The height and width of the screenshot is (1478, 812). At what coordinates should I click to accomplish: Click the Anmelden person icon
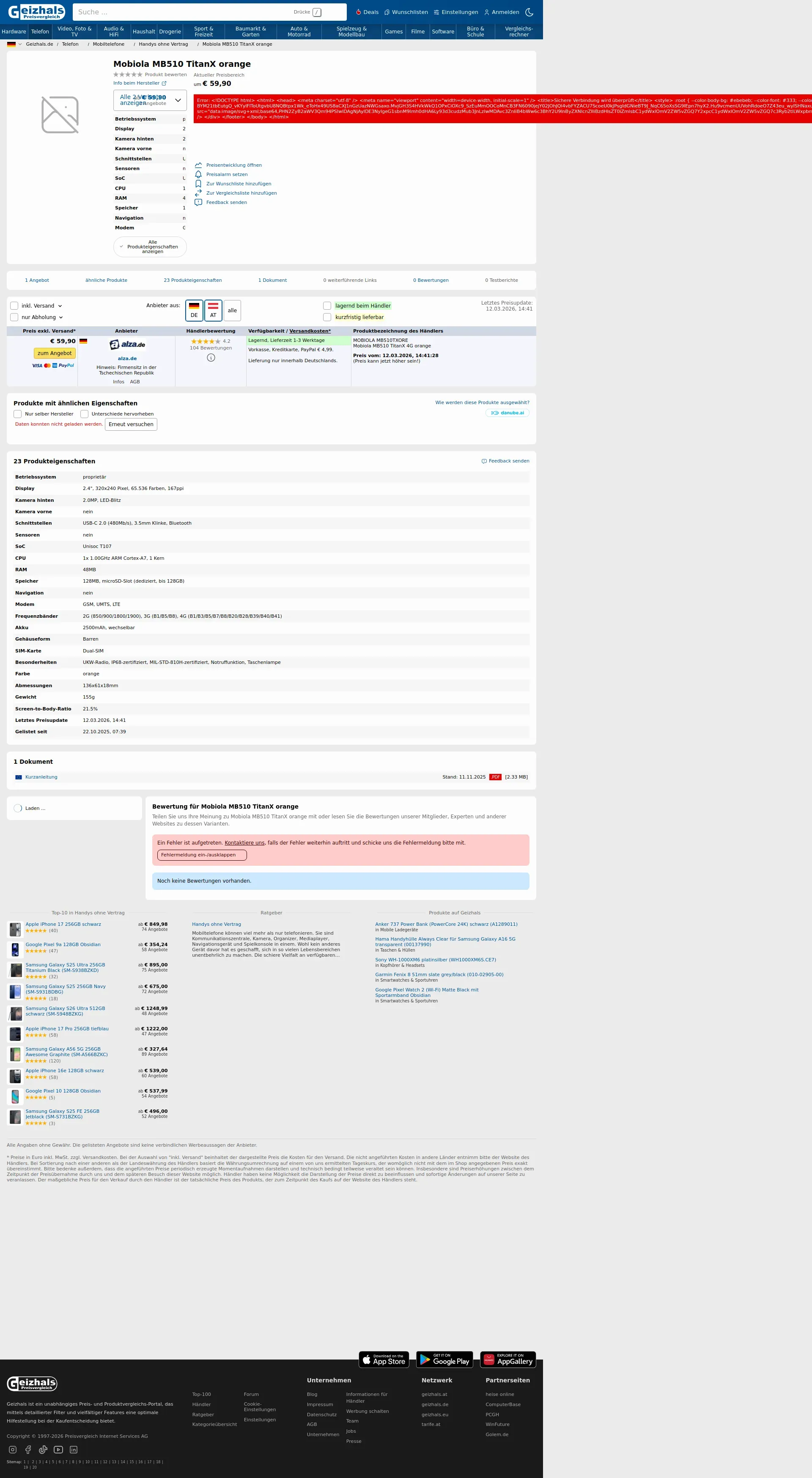tap(487, 12)
